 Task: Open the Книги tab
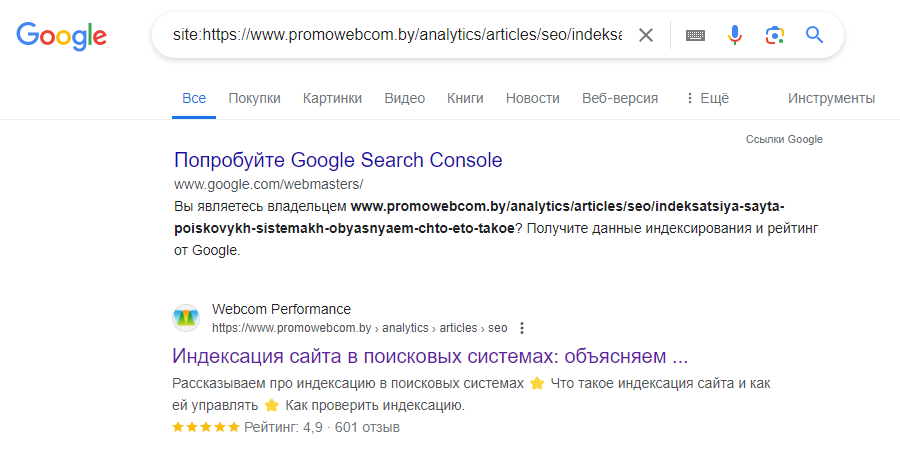pos(465,98)
